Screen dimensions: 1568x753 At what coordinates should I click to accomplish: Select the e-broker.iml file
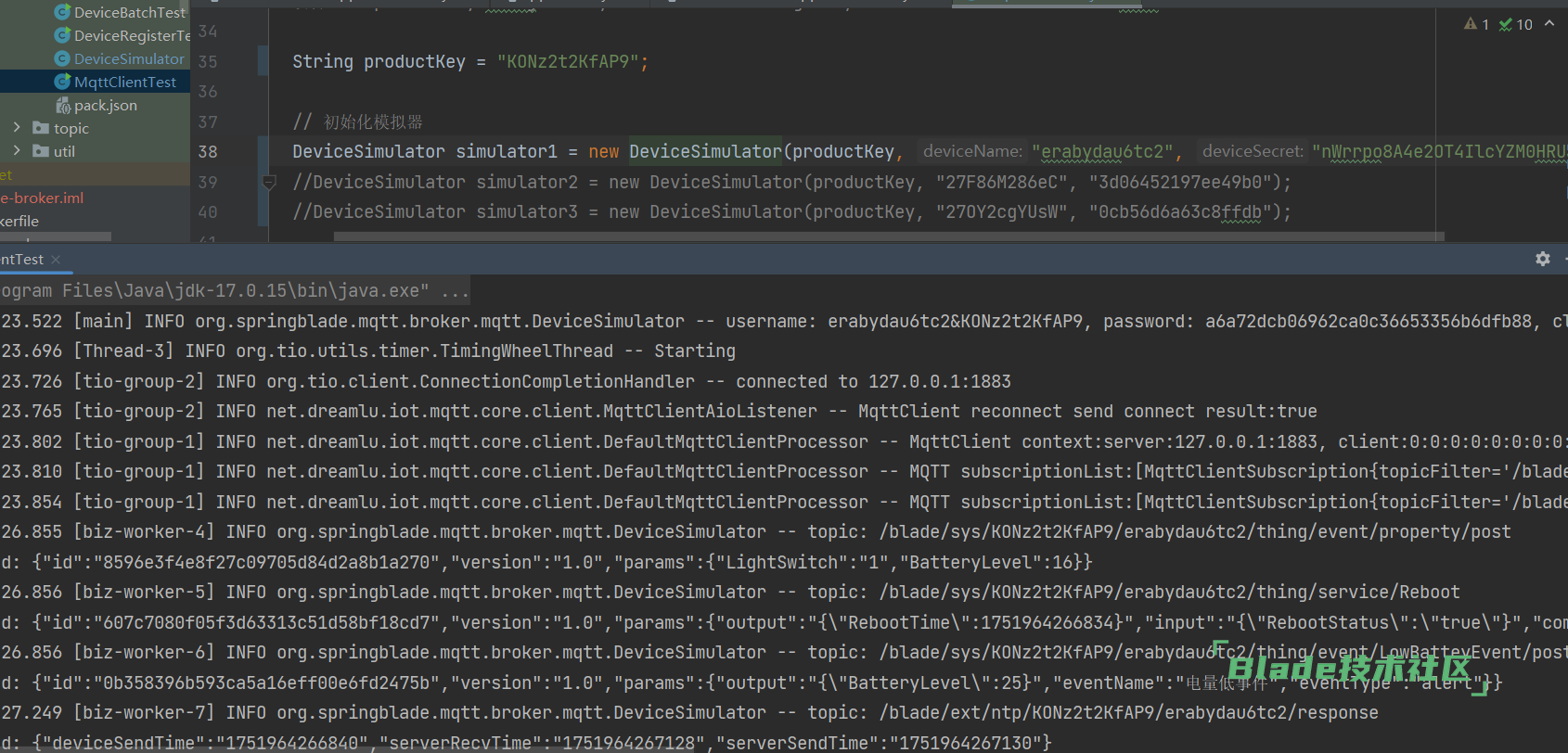pyautogui.click(x=43, y=198)
